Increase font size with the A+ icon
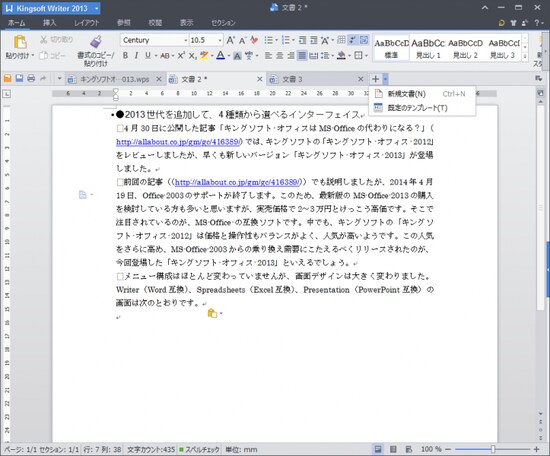 click(x=230, y=40)
